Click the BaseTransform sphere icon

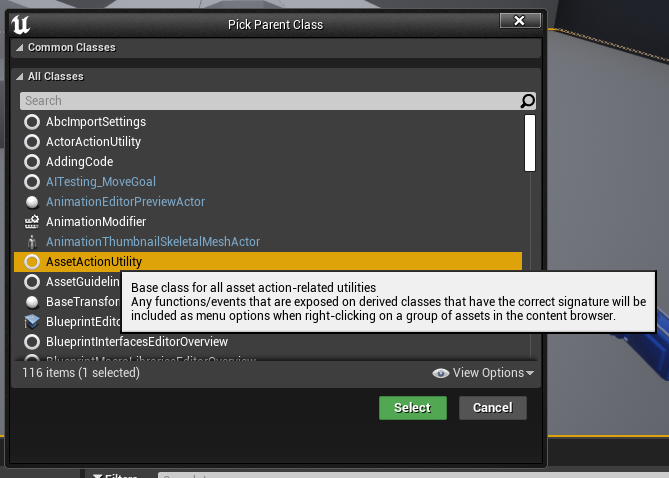[x=32, y=302]
